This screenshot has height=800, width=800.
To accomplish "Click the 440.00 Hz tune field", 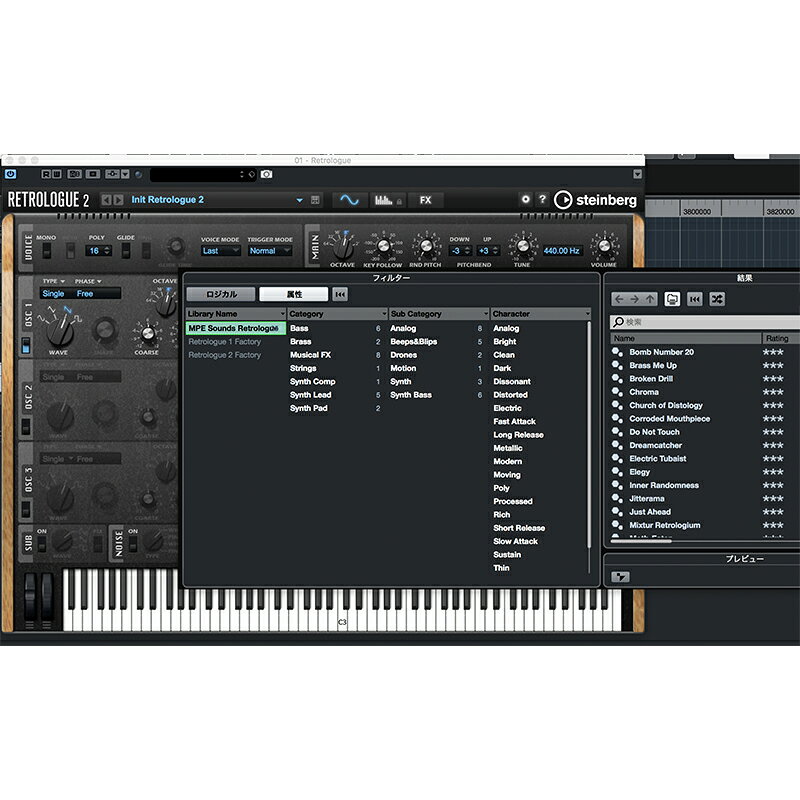I will 561,251.
